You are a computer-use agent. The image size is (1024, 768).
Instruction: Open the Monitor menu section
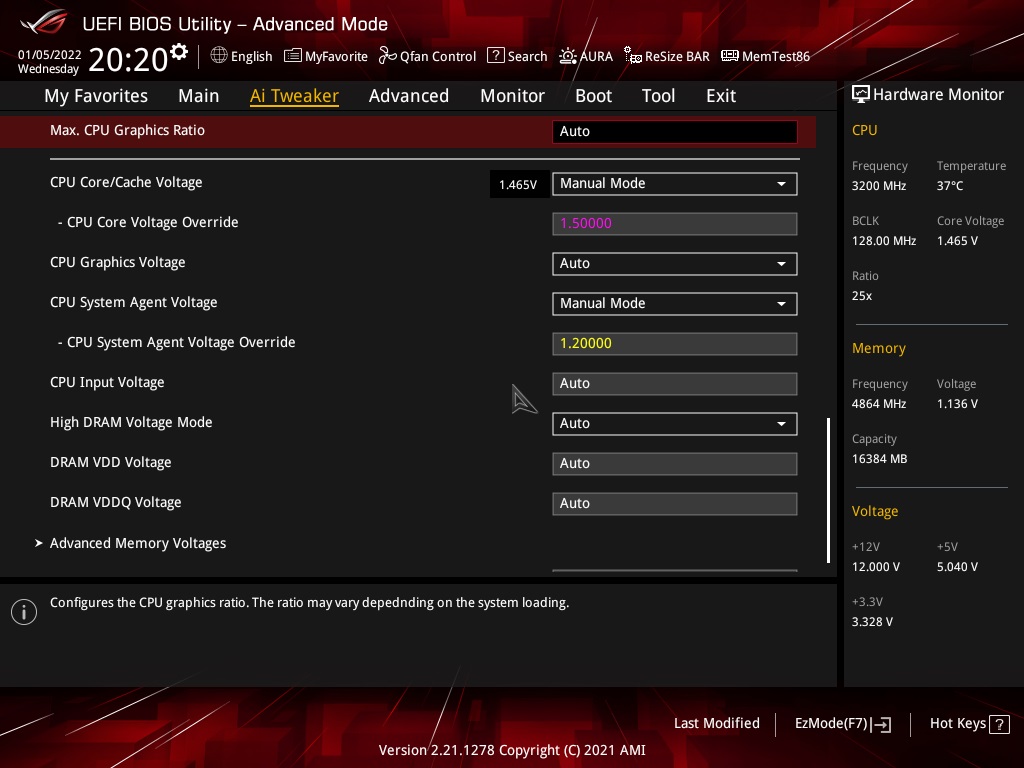point(512,95)
